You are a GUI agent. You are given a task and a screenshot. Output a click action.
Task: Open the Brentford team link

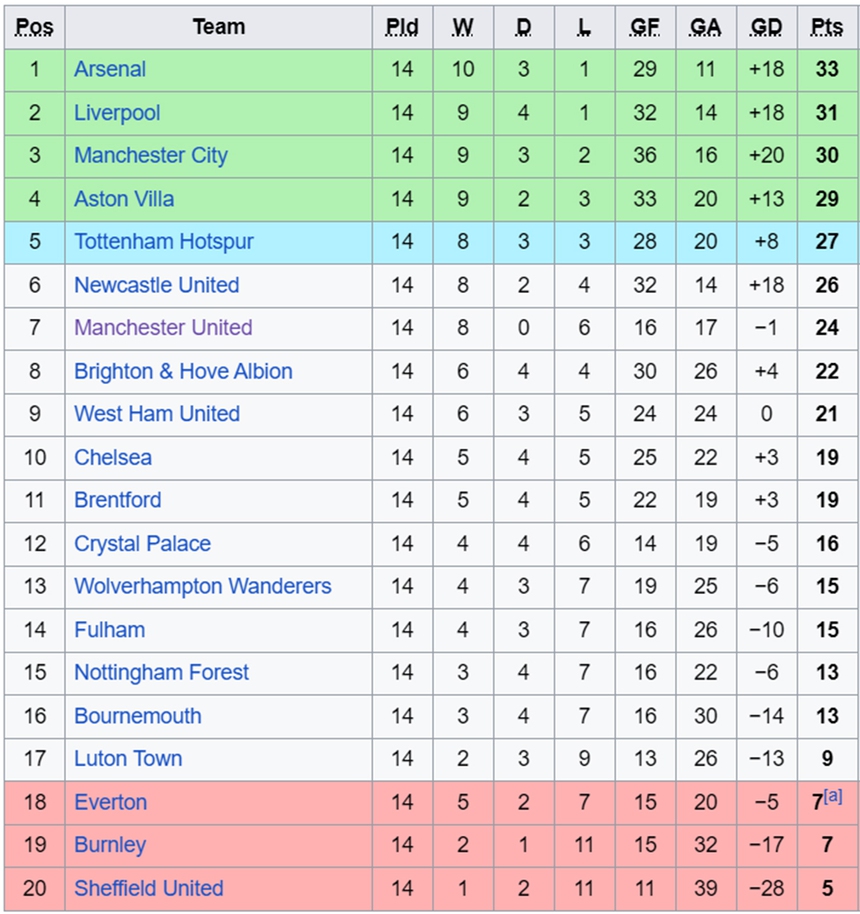click(x=118, y=500)
